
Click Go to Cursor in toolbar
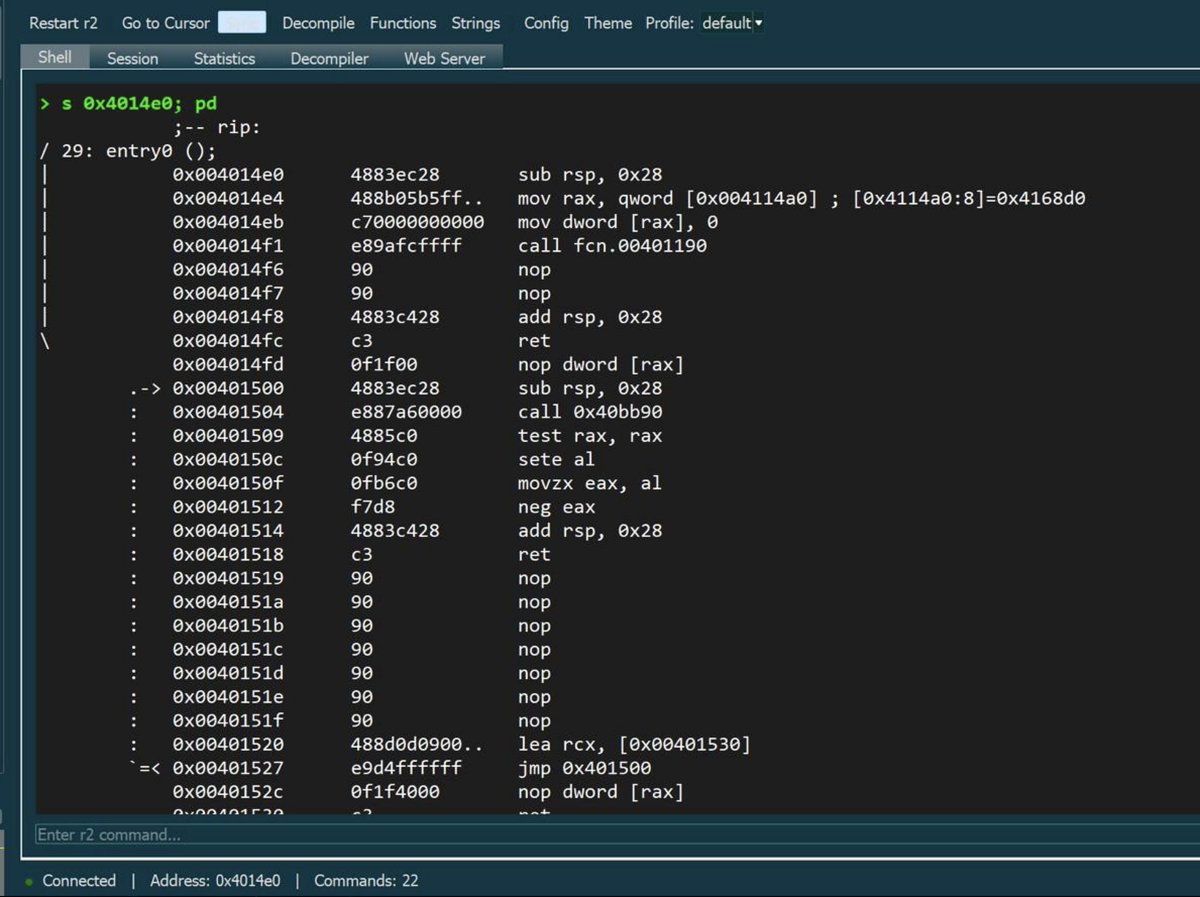point(166,22)
